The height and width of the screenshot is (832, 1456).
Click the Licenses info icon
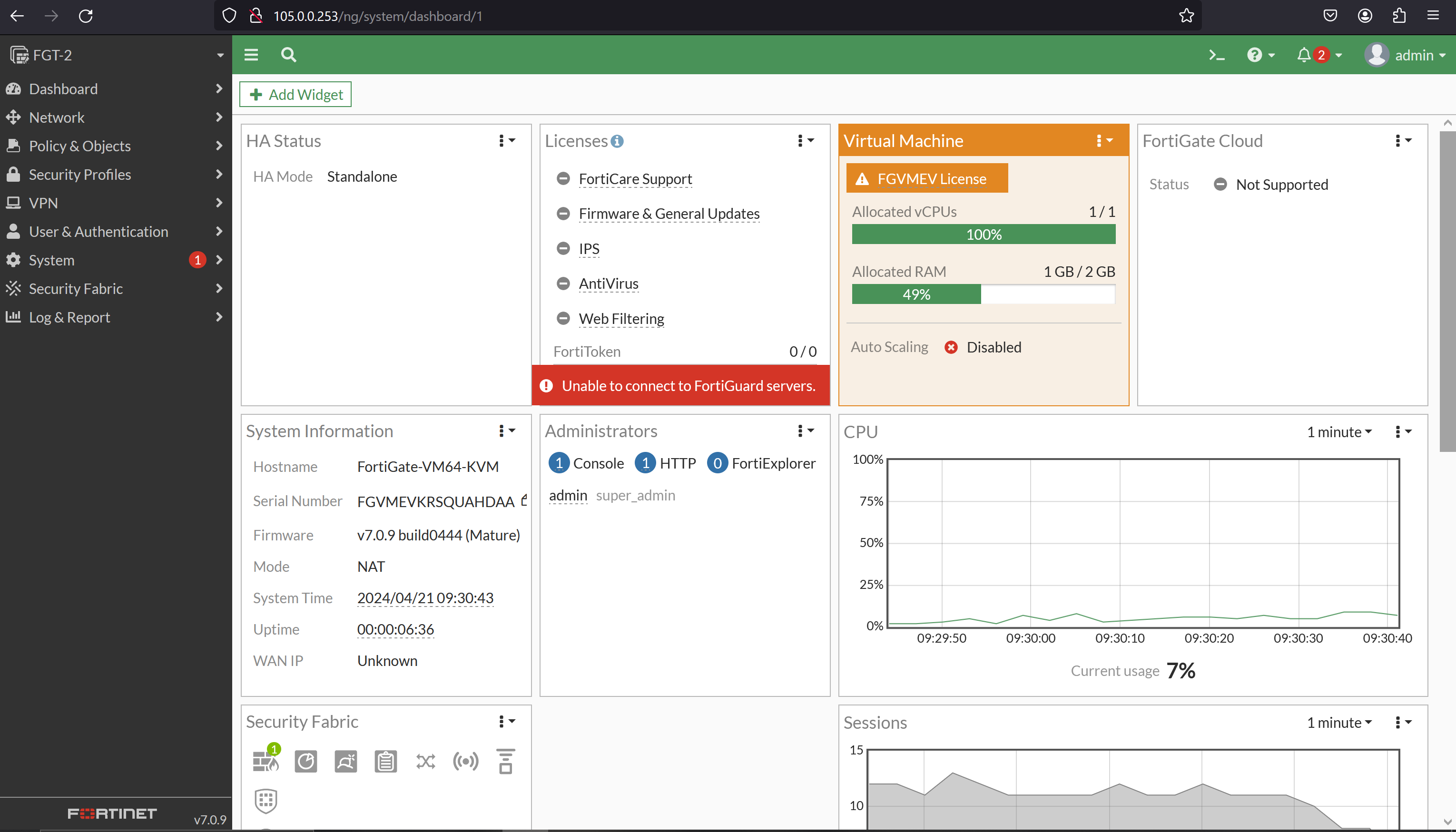(x=617, y=141)
